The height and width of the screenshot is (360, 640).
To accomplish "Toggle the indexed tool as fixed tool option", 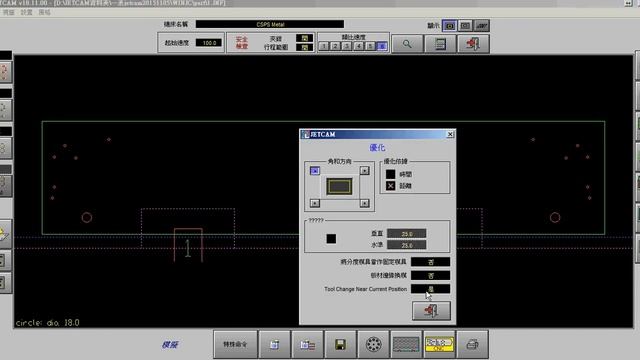I will pyautogui.click(x=431, y=262).
